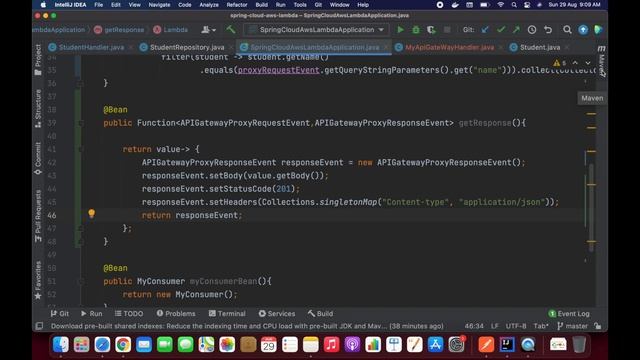
Task: Open the Navigate menu
Action: [x=159, y=5]
